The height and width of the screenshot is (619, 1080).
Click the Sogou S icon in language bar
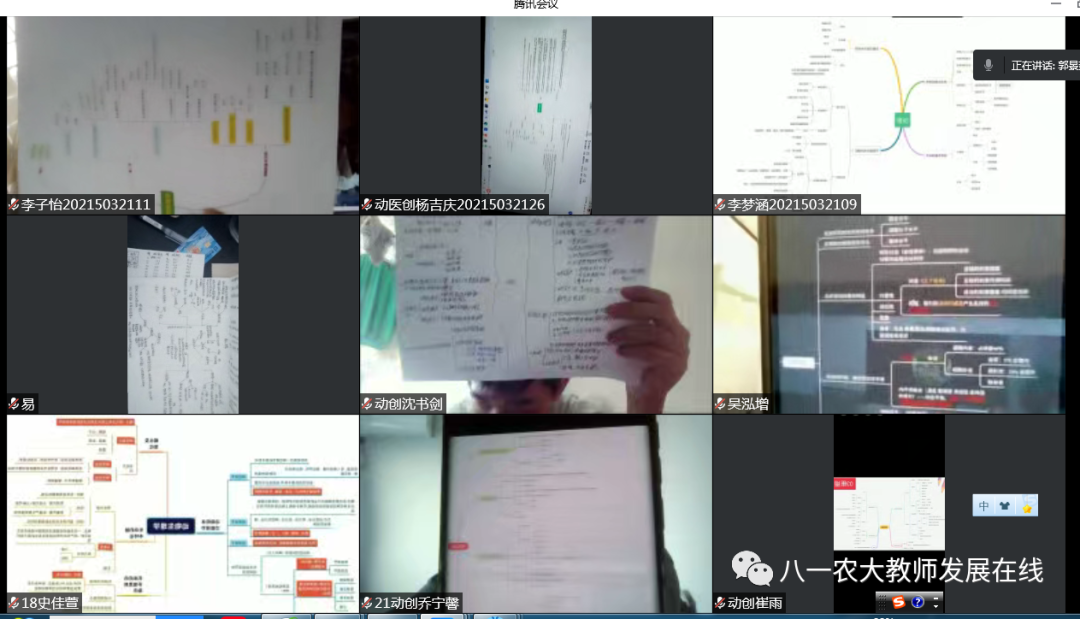899,602
